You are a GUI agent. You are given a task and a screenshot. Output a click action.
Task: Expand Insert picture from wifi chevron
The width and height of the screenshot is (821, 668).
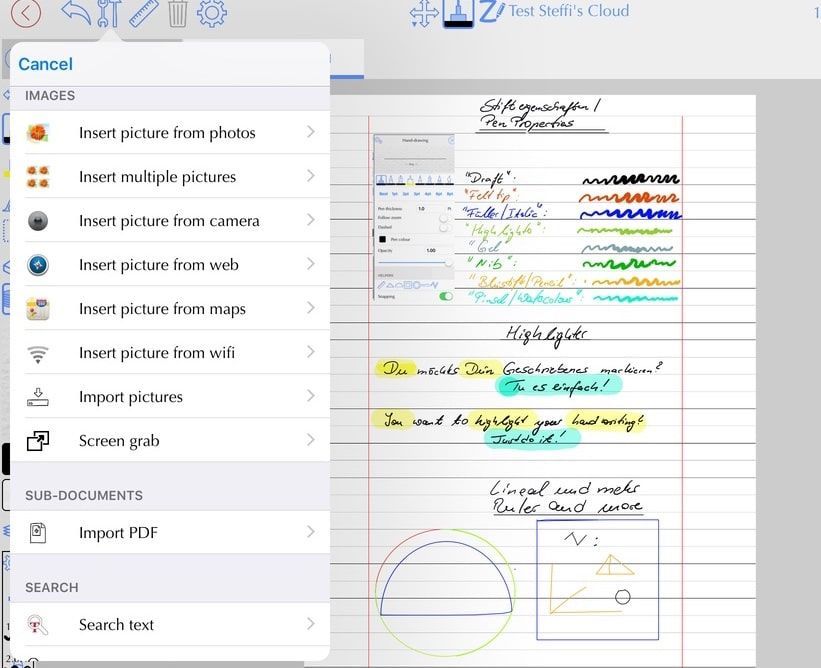coord(311,353)
